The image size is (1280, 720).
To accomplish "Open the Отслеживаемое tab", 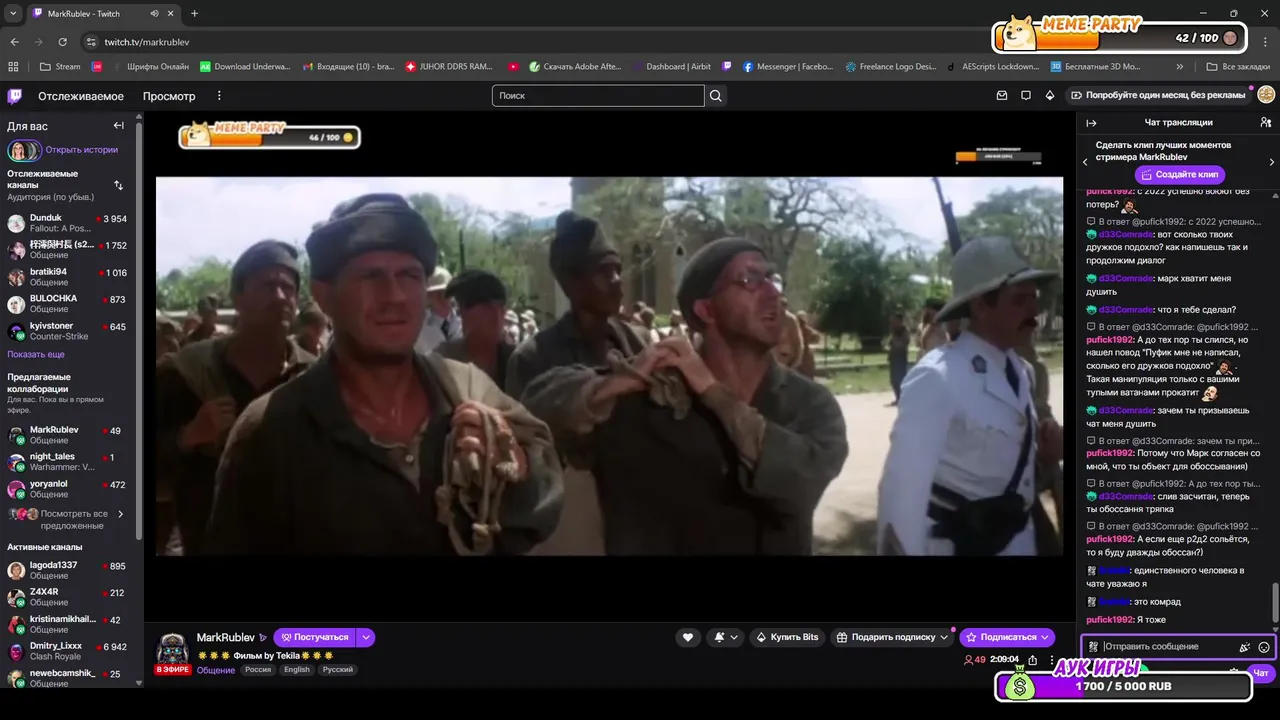I will pyautogui.click(x=81, y=96).
